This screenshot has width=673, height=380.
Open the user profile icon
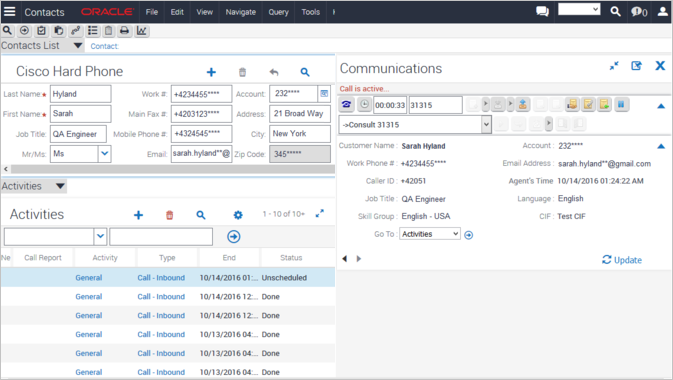pyautogui.click(x=663, y=12)
